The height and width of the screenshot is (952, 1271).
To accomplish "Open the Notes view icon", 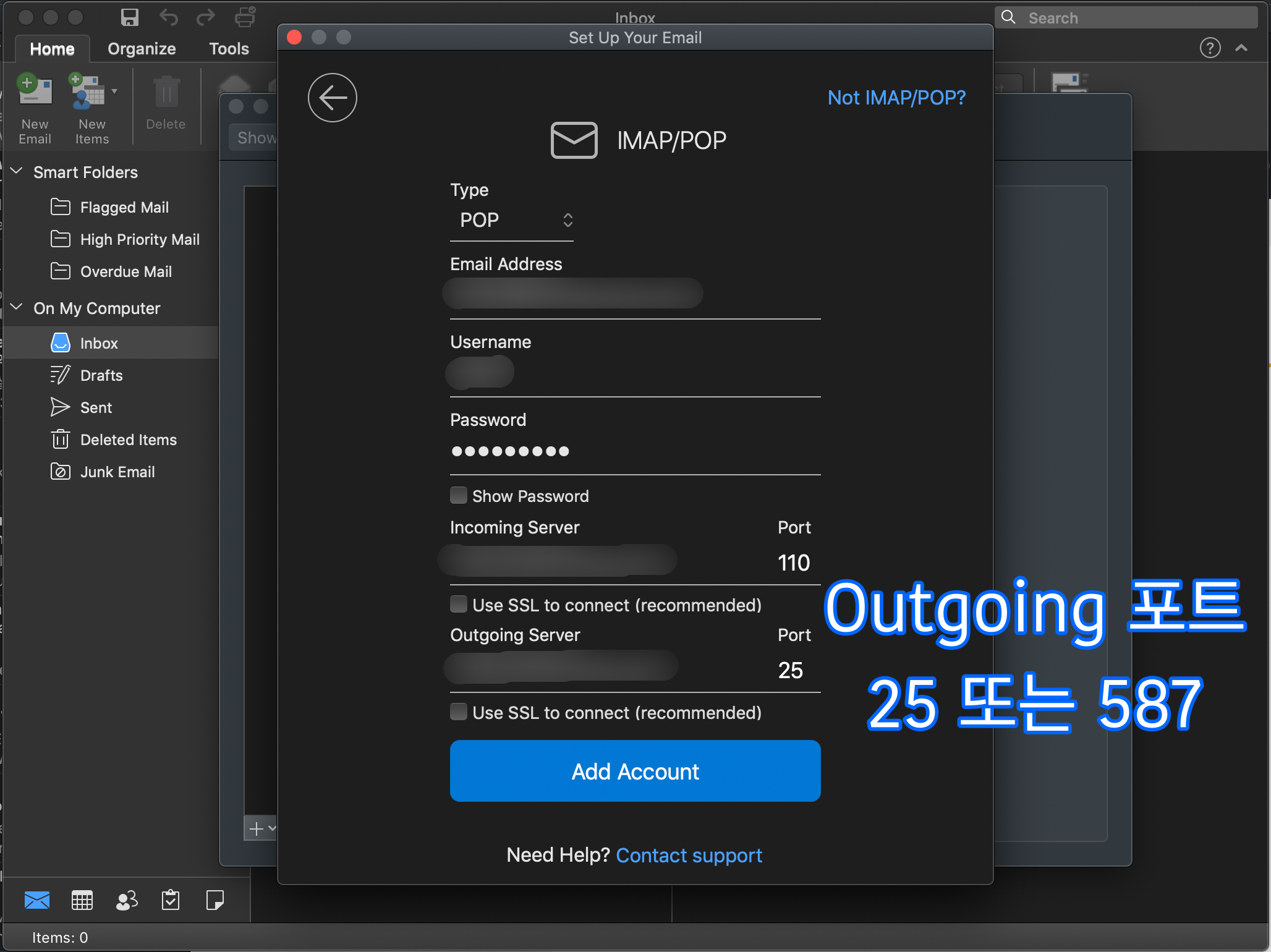I will (215, 900).
